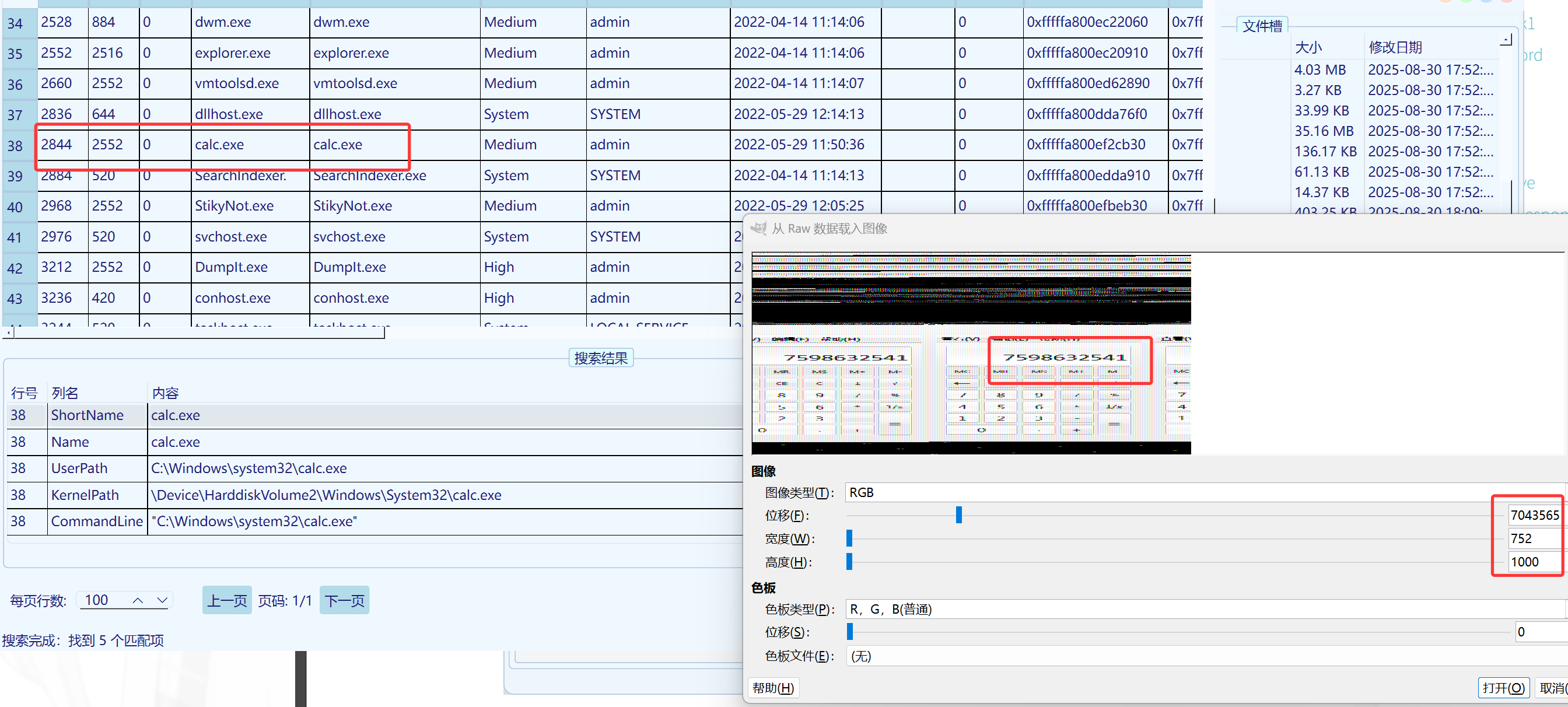This screenshot has height=707, width=1568.
Task: Click the table horizontal scroll-left arrow
Action: tap(8, 333)
